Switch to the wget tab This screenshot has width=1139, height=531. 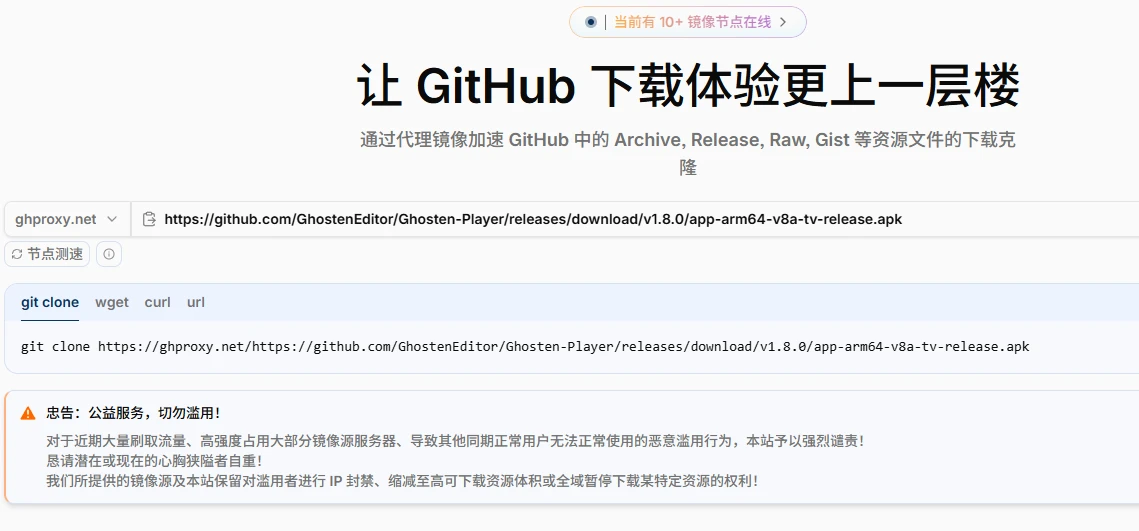(112, 302)
